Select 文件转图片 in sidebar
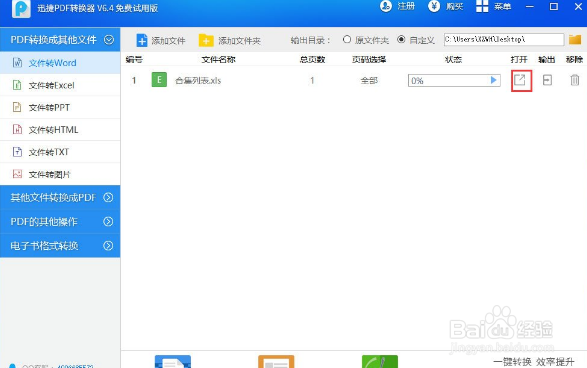The width and height of the screenshot is (587, 368). 60,174
